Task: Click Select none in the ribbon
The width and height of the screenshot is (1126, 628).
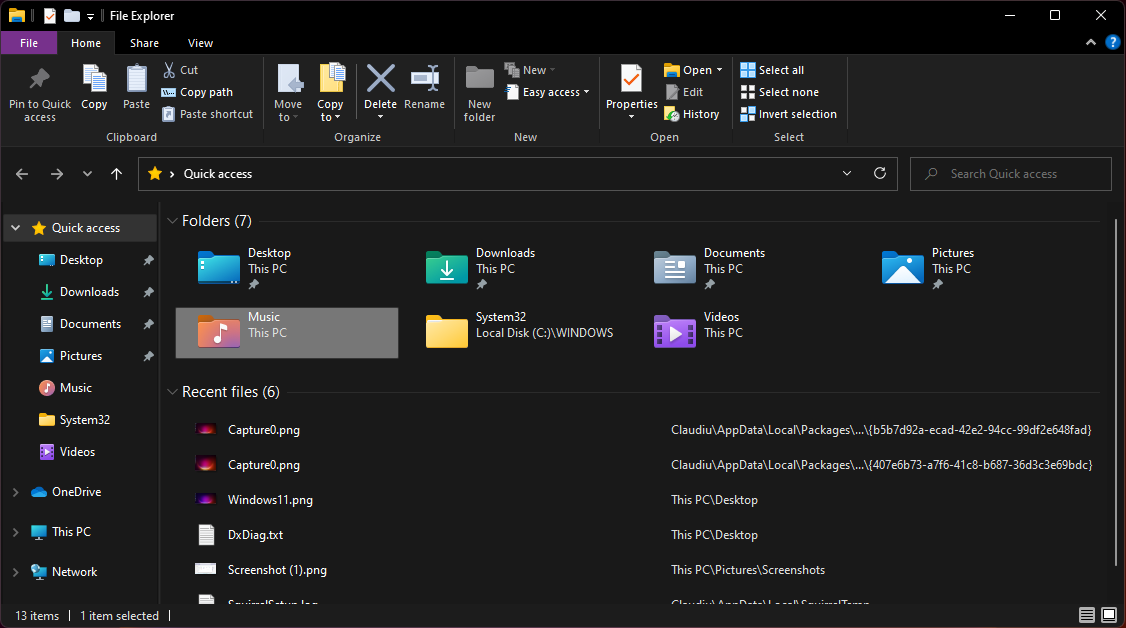Action: [x=779, y=92]
